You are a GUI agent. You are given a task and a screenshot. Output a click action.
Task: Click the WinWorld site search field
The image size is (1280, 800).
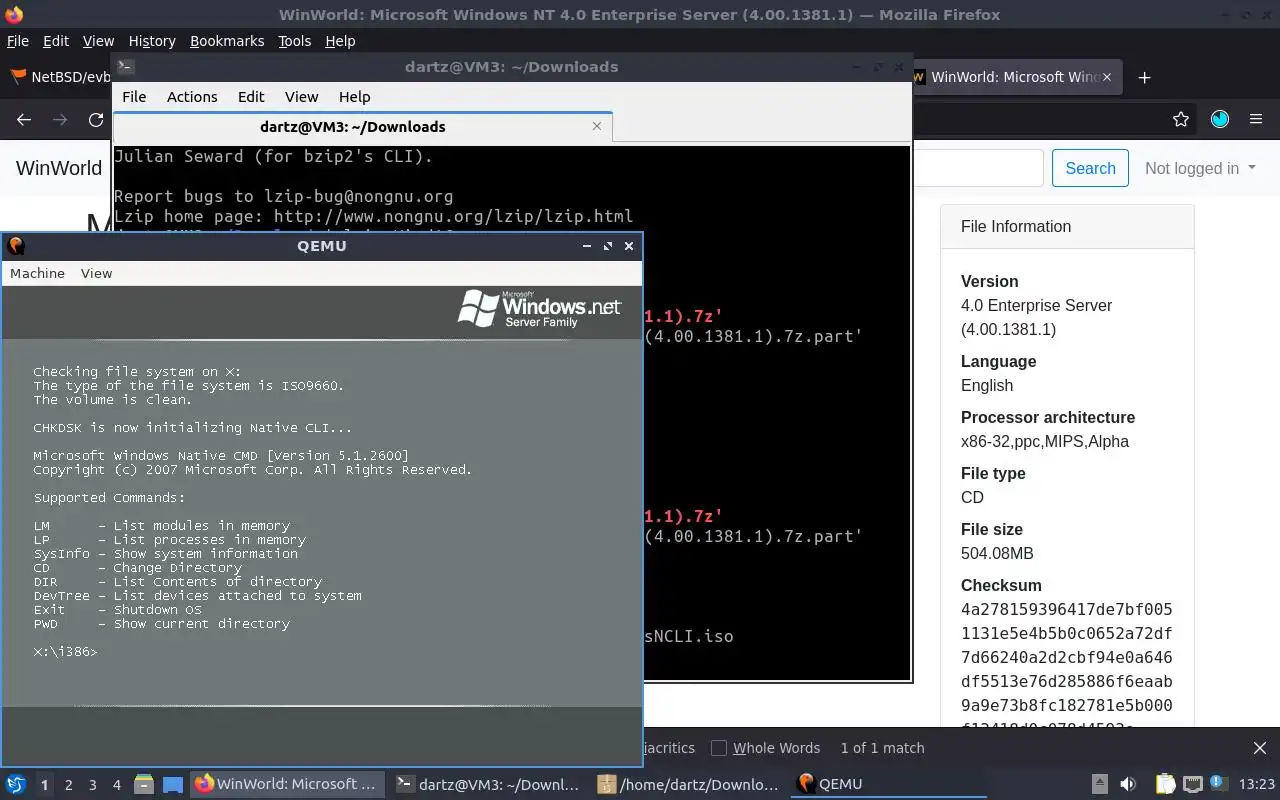[x=977, y=168]
